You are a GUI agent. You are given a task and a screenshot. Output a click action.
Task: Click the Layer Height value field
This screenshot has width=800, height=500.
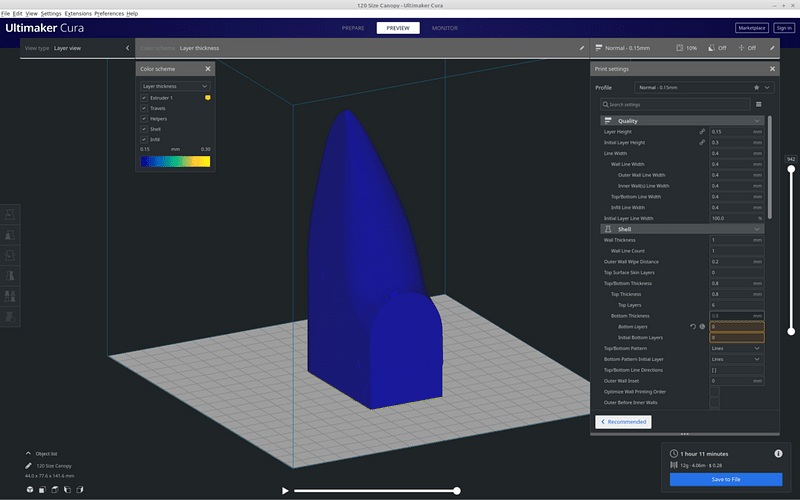tap(737, 132)
